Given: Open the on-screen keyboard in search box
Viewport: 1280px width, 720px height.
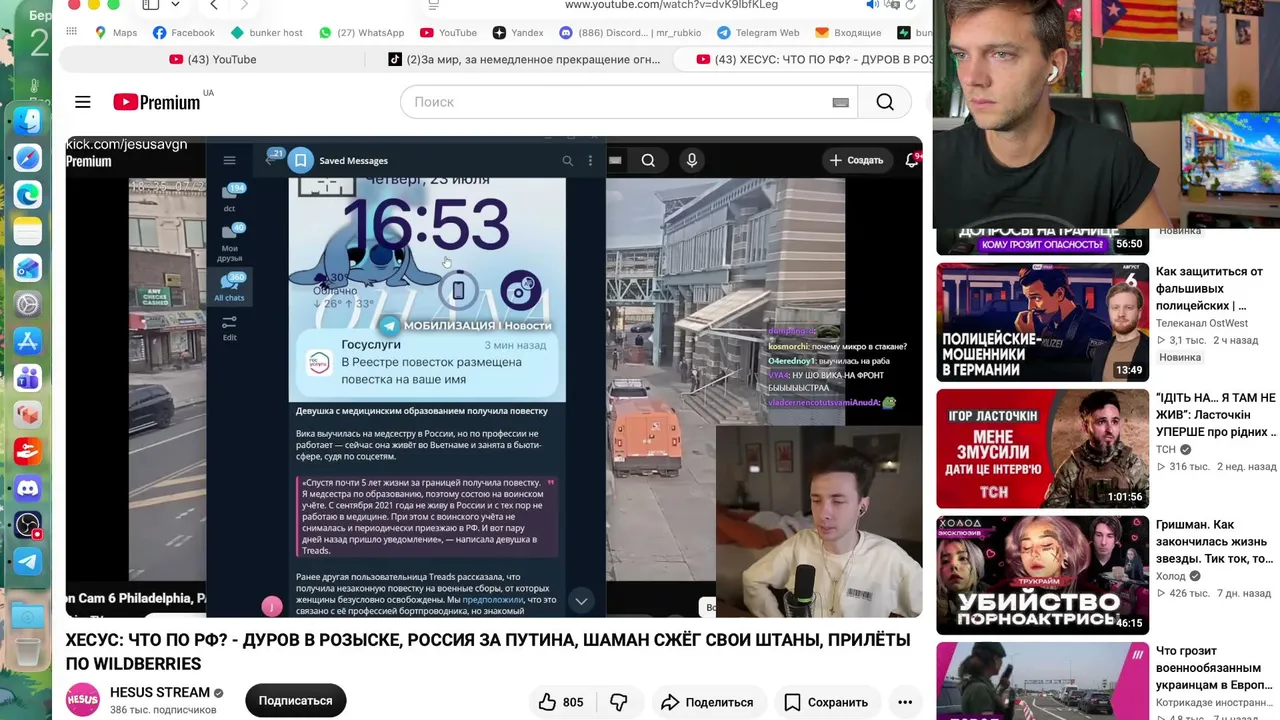Looking at the screenshot, I should (x=841, y=102).
